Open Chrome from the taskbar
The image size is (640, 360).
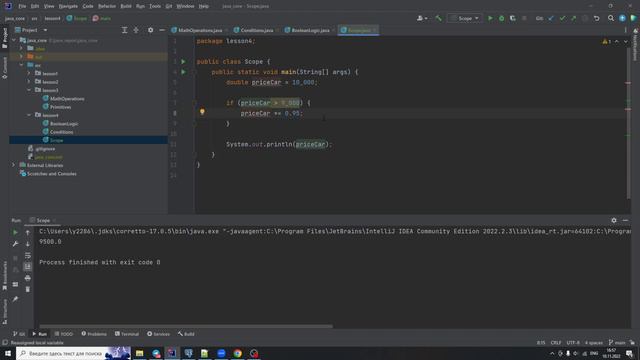coord(238,353)
